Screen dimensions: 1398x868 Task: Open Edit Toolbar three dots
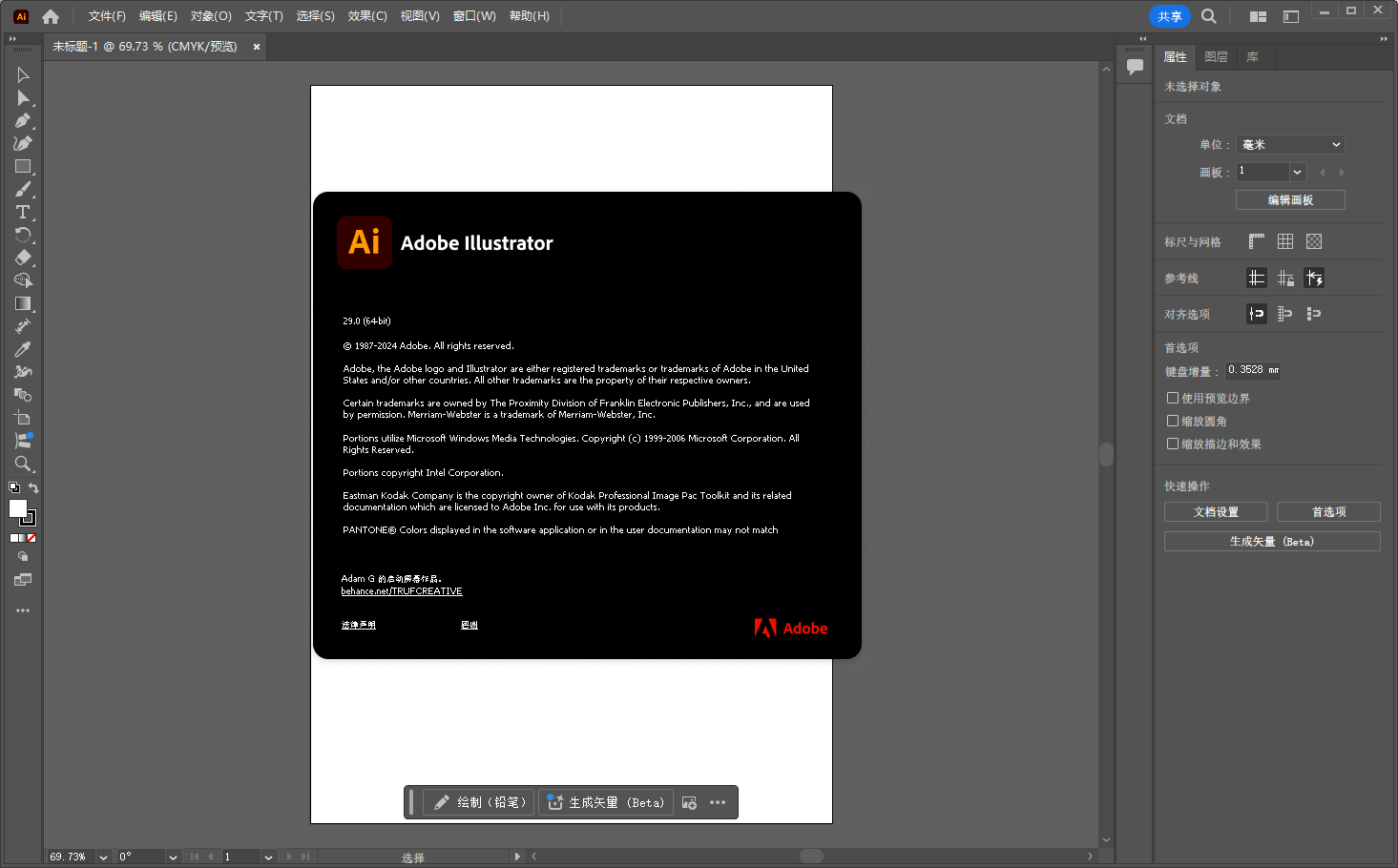pyautogui.click(x=23, y=610)
